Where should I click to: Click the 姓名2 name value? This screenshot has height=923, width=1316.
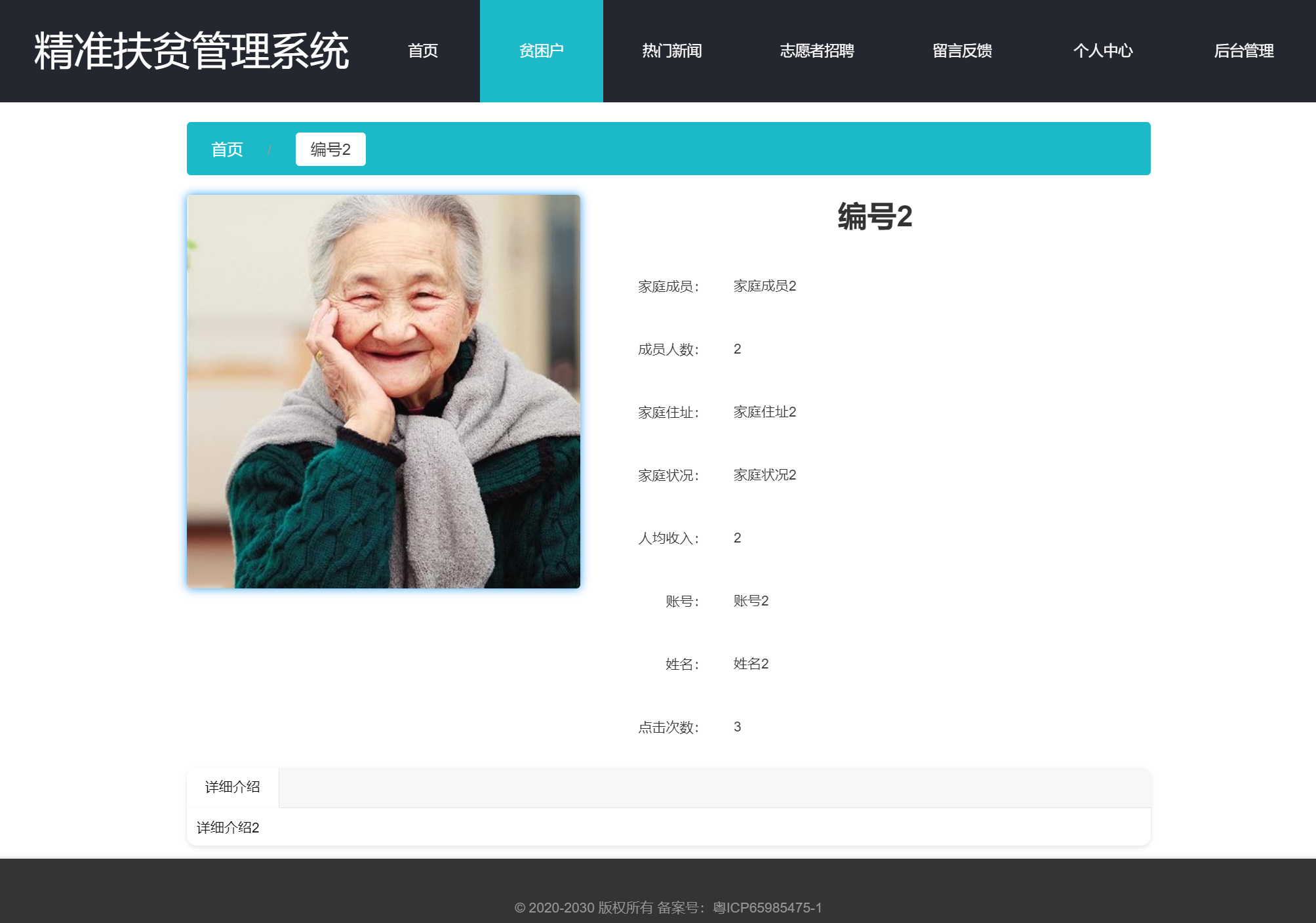click(x=751, y=664)
